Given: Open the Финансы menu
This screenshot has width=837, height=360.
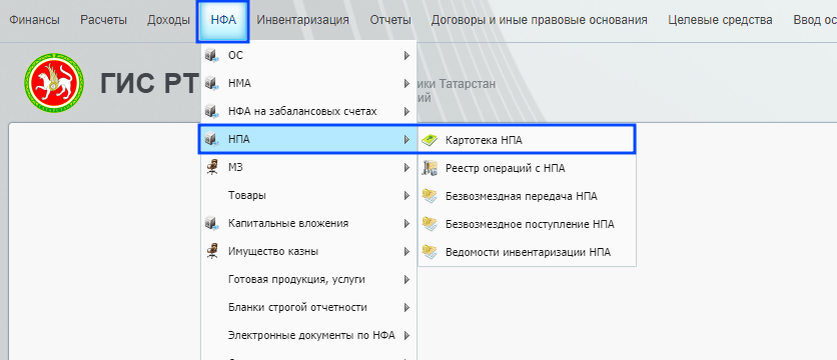Looking at the screenshot, I should point(34,20).
